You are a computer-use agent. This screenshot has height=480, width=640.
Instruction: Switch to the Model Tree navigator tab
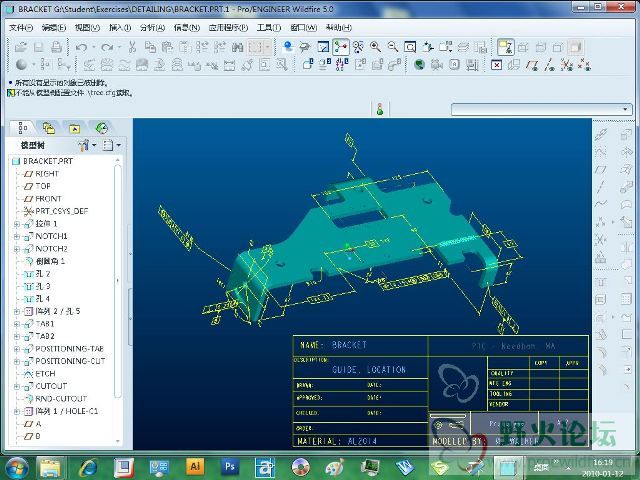point(22,128)
